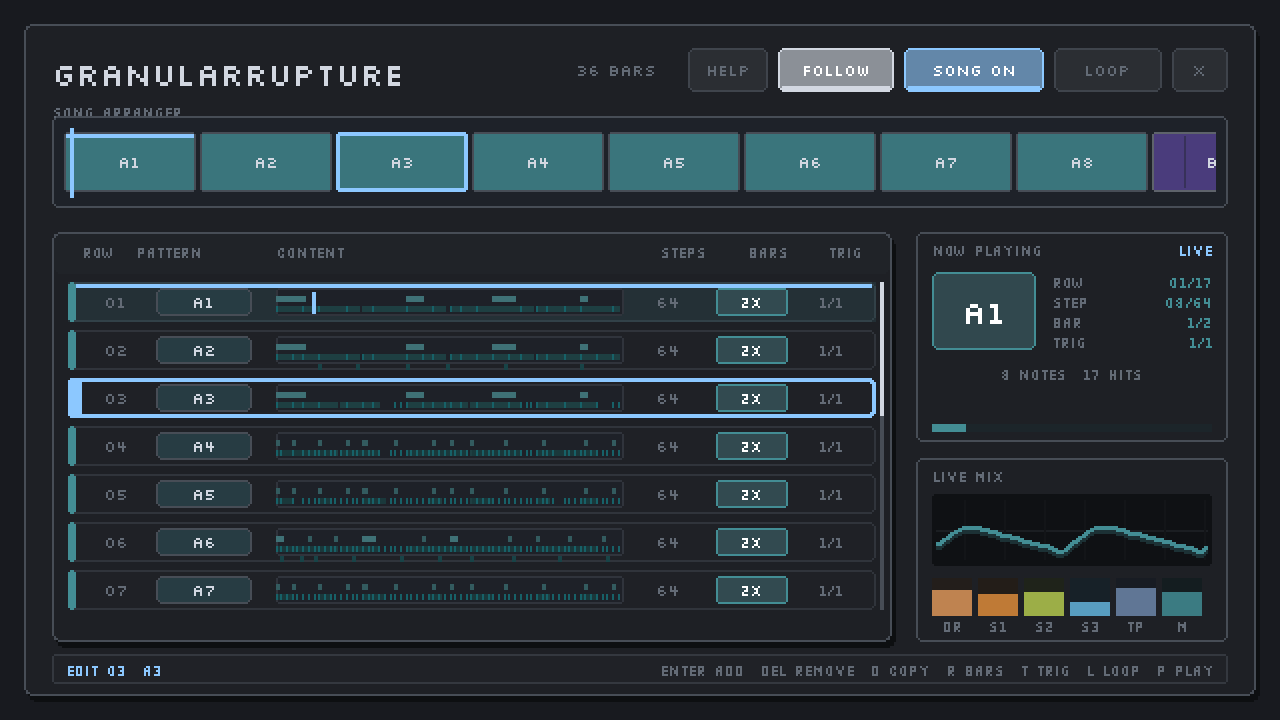
Task: Click the content preview of row 01
Action: coord(449,303)
